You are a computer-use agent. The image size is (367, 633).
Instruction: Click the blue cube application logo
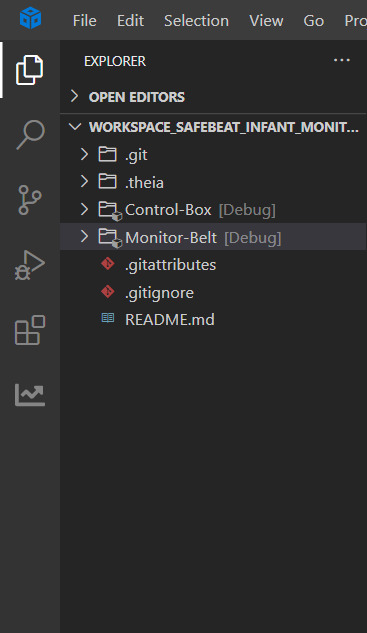(31, 18)
